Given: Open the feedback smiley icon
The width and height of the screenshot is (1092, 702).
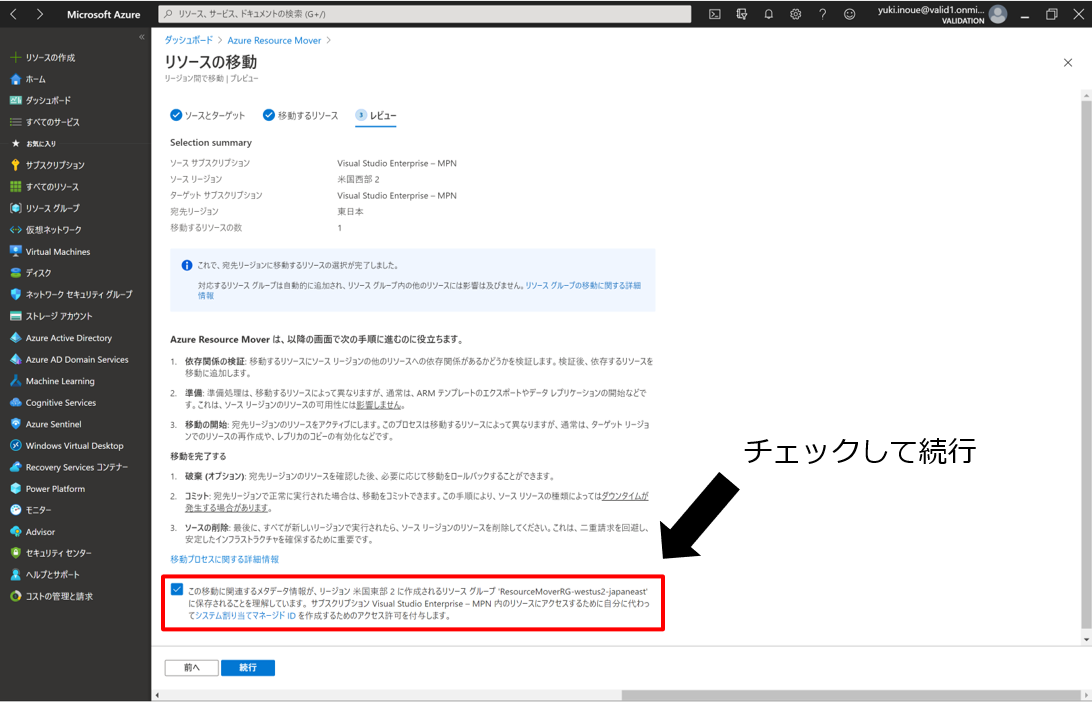Looking at the screenshot, I should (850, 14).
